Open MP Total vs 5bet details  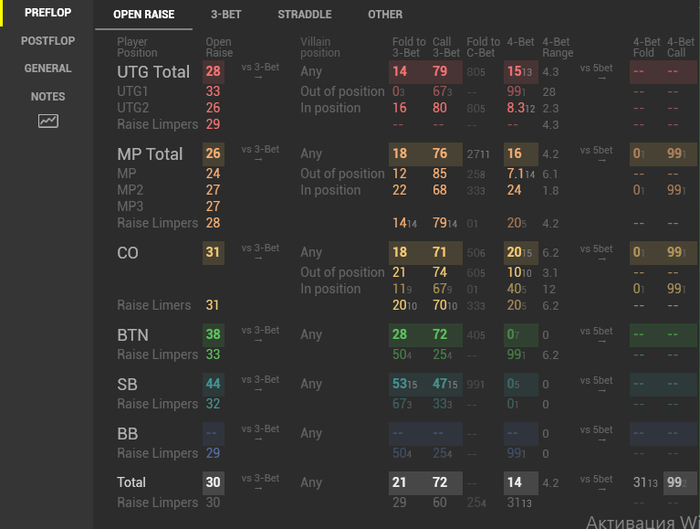596,153
